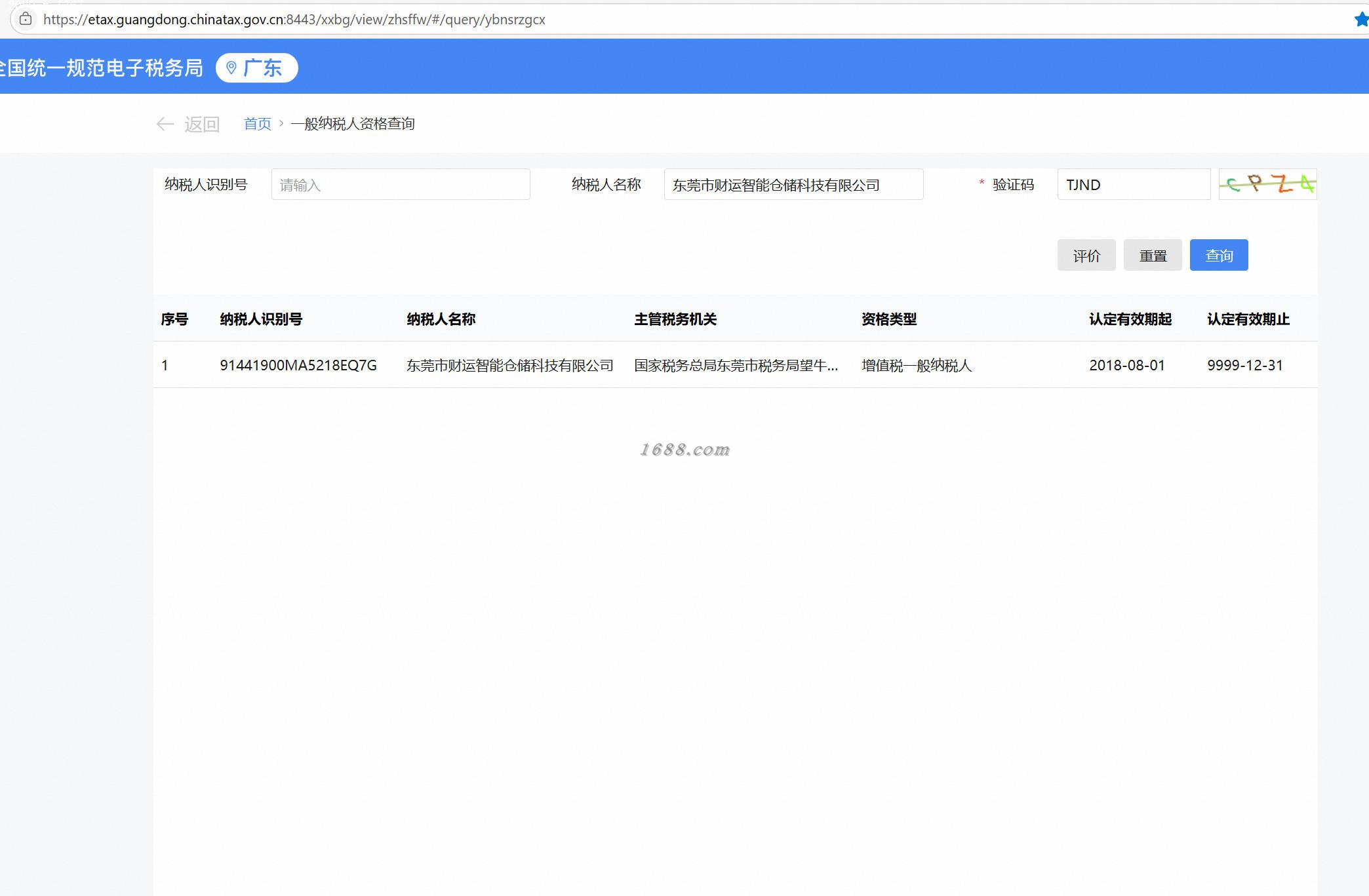Click the 资格类型 column header

[x=888, y=319]
